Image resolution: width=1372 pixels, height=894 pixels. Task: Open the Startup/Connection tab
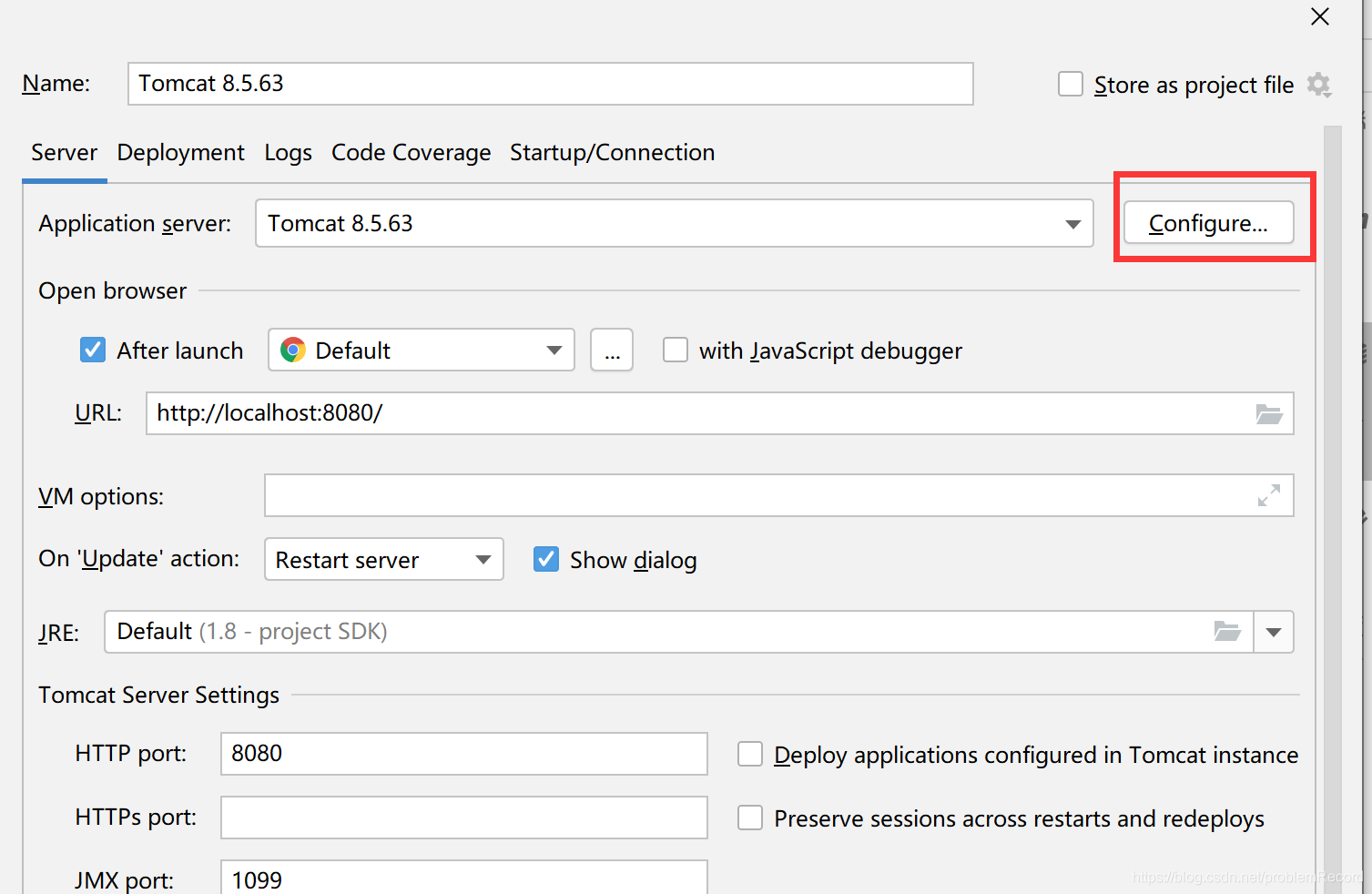click(612, 152)
